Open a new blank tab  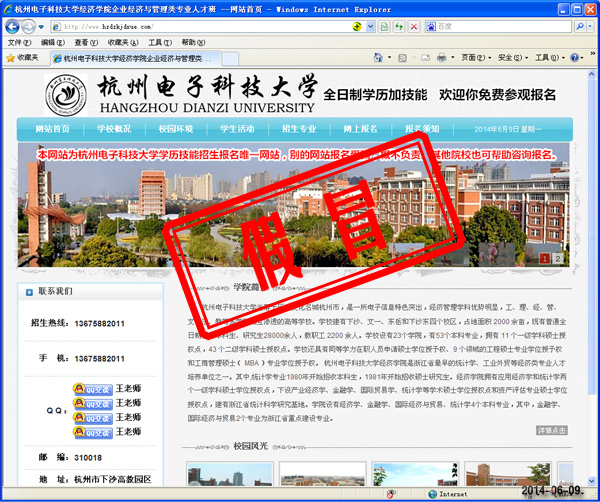click(x=230, y=59)
